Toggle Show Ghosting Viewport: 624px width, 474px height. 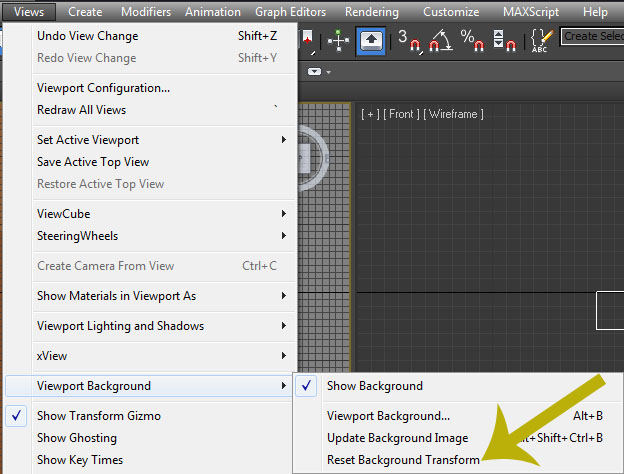coord(151,438)
